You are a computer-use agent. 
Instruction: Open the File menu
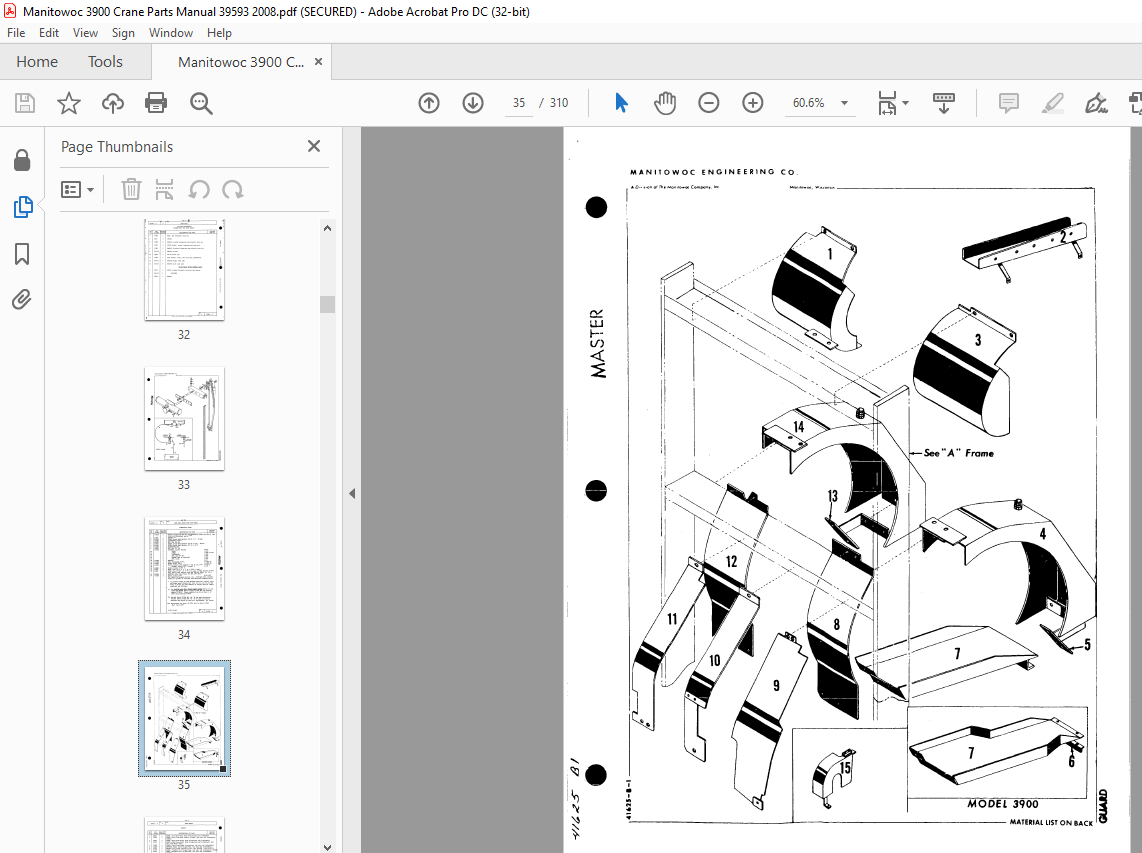[x=16, y=33]
